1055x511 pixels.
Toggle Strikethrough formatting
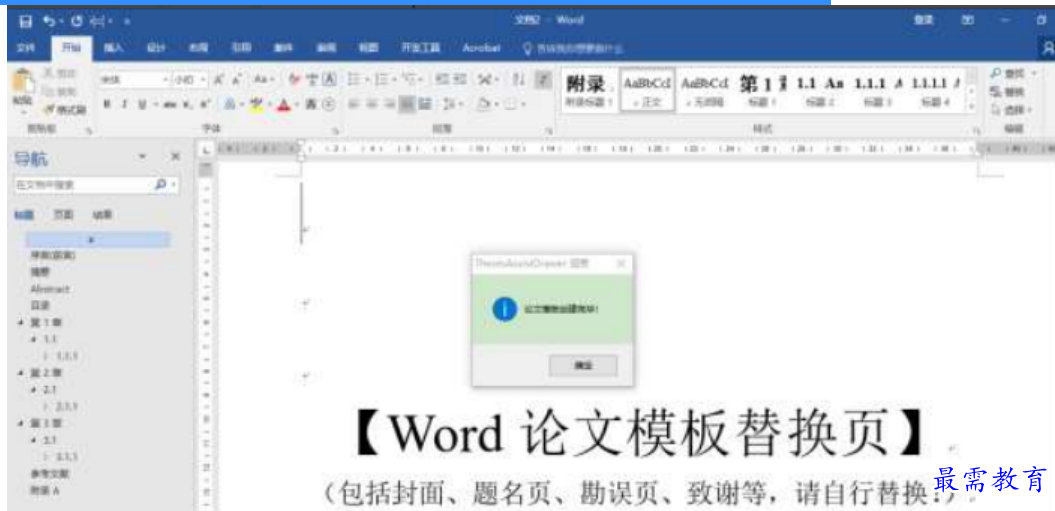pos(172,104)
